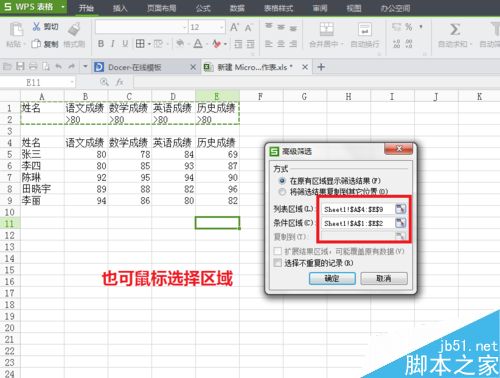
Task: Close the Docer-在线模板 tab
Action: point(193,67)
